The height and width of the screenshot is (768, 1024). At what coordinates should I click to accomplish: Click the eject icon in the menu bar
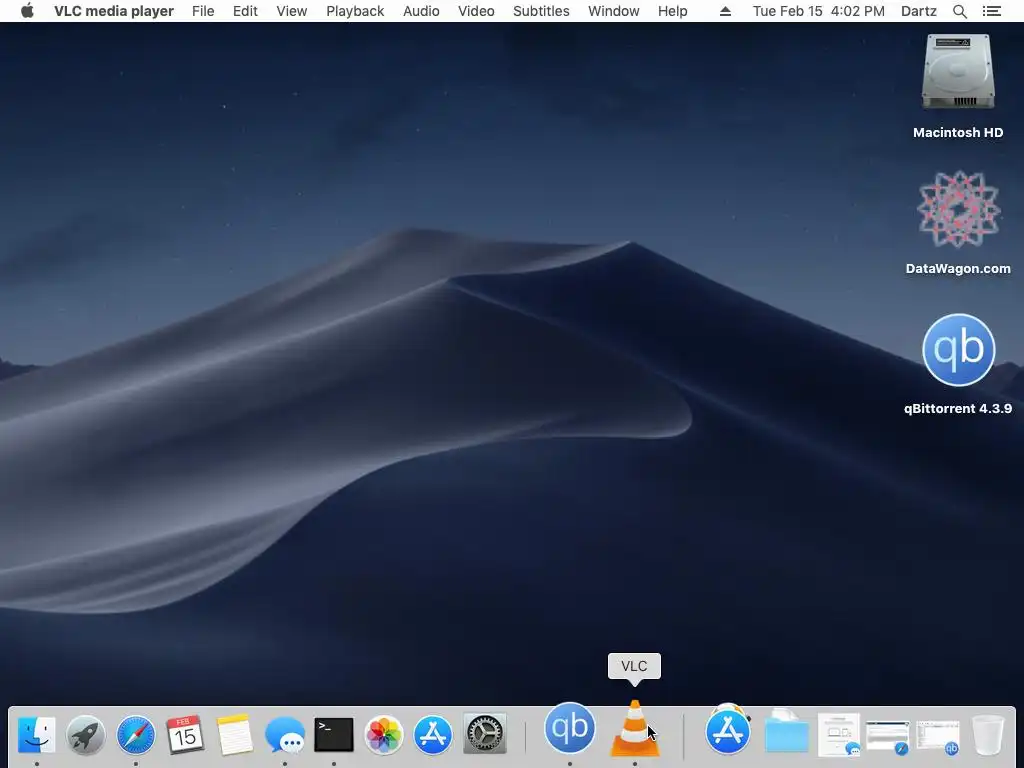[725, 11]
